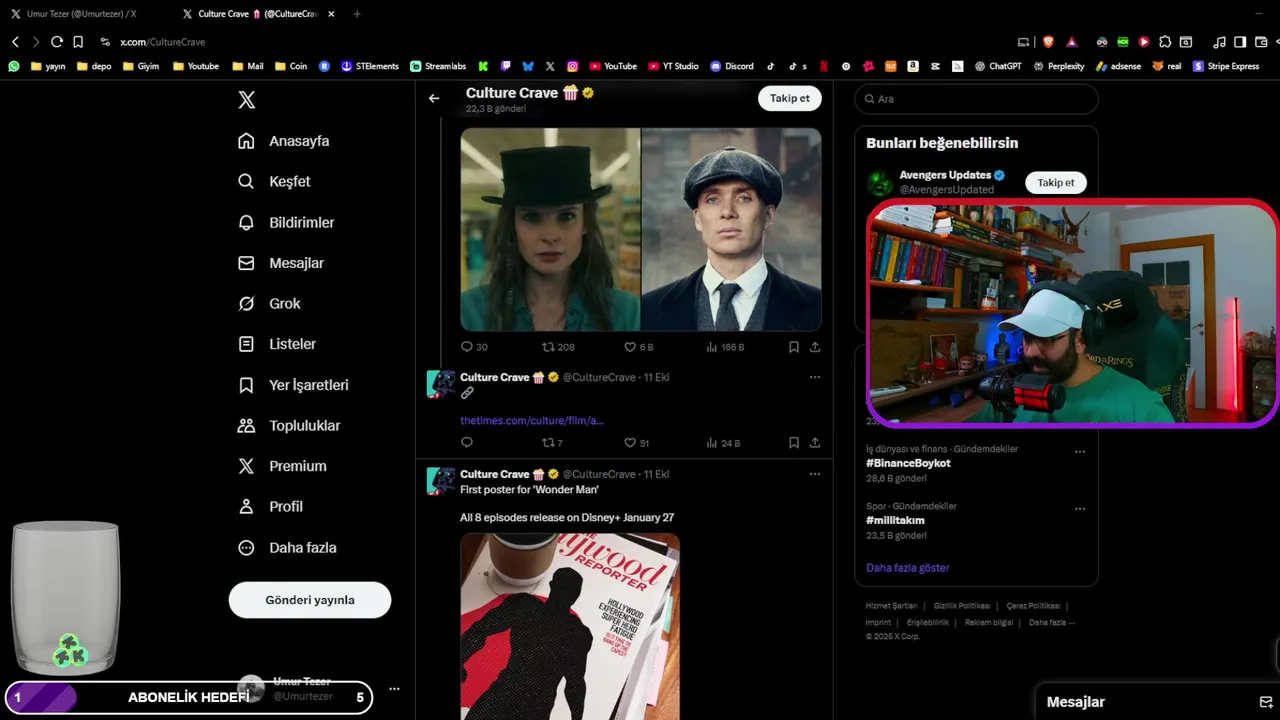Open Grok from the sidebar
The width and height of the screenshot is (1280, 720).
tap(269, 303)
